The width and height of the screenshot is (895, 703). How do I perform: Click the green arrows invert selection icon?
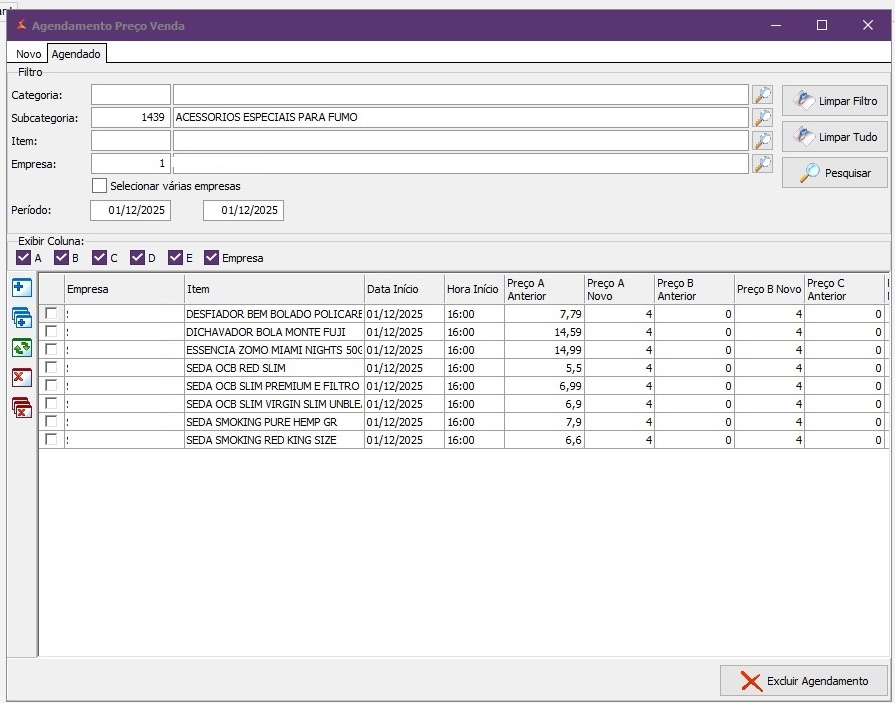point(22,348)
